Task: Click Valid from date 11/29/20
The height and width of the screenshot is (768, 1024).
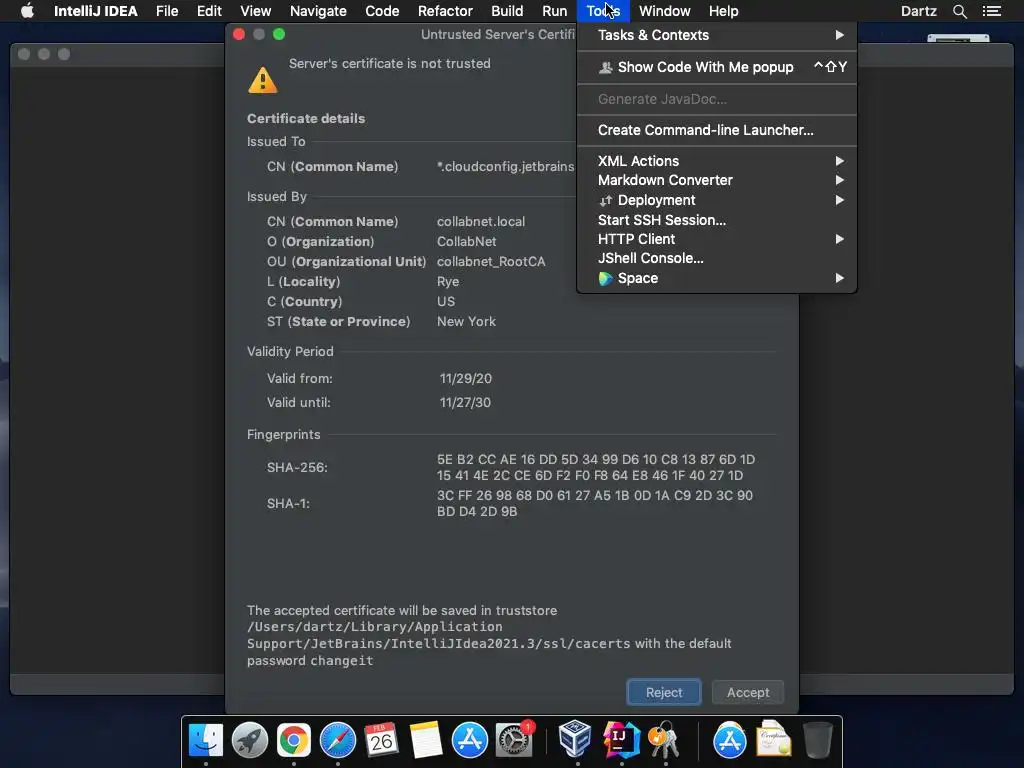Action: [466, 379]
